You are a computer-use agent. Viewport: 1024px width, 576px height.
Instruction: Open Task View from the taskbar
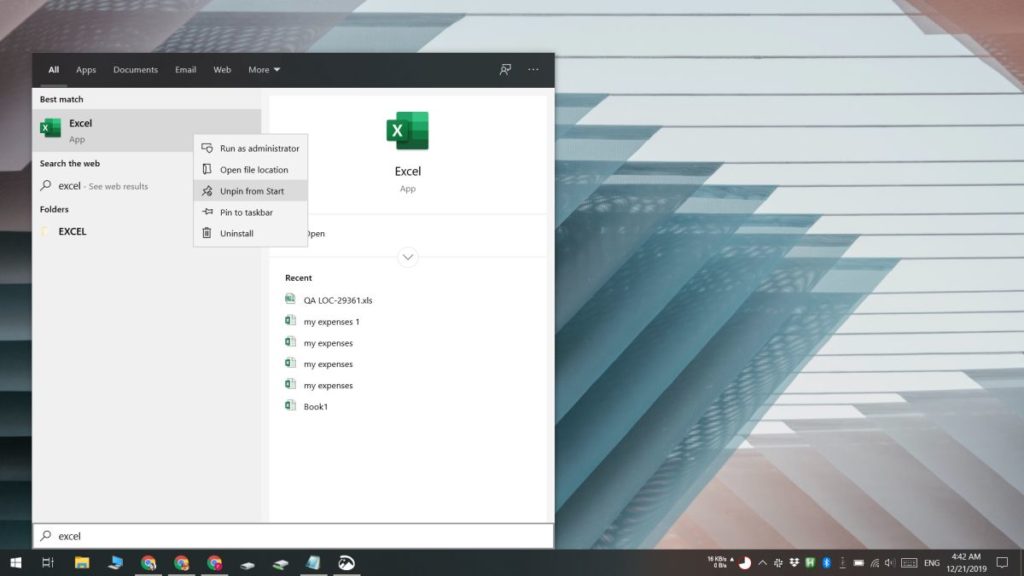(47, 562)
